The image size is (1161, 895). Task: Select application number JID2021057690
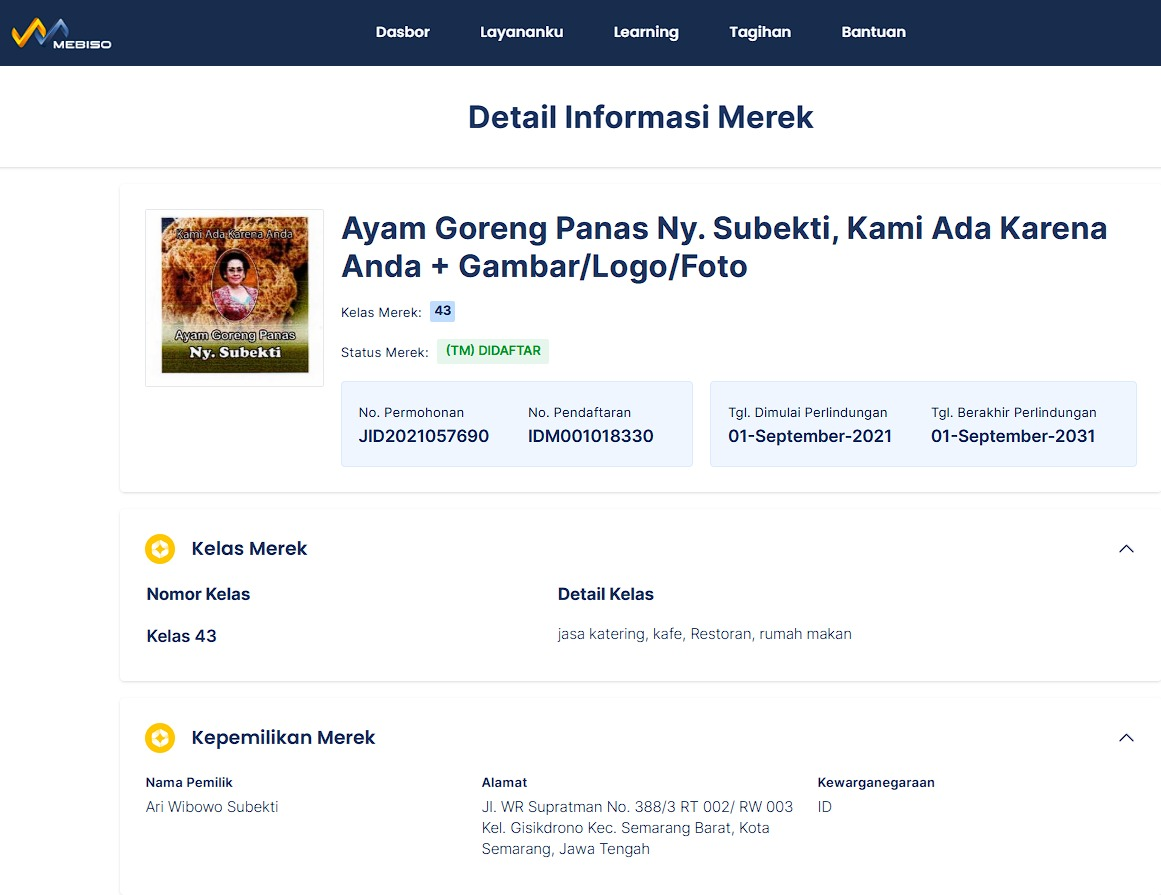tap(424, 436)
